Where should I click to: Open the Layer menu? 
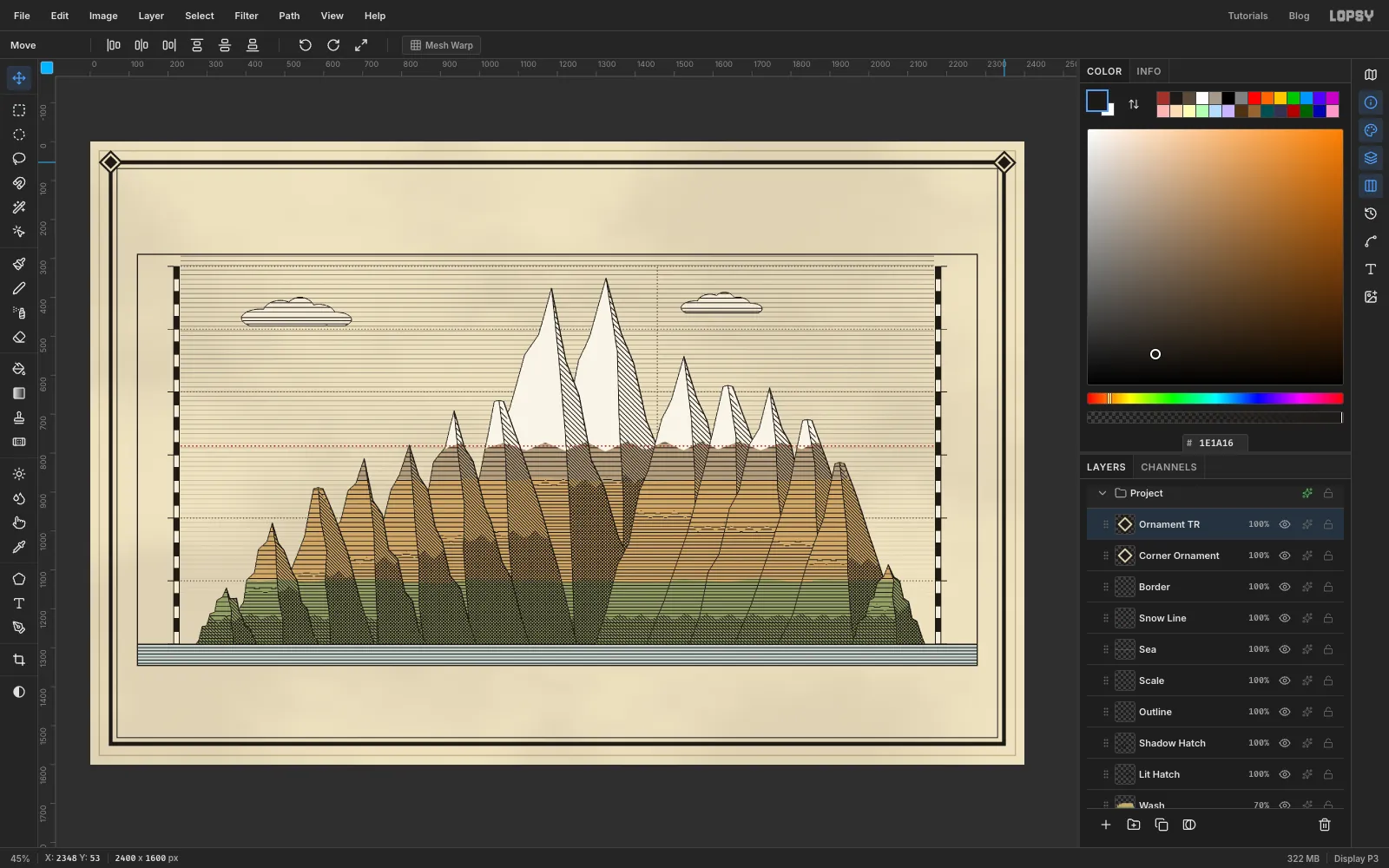pyautogui.click(x=151, y=16)
